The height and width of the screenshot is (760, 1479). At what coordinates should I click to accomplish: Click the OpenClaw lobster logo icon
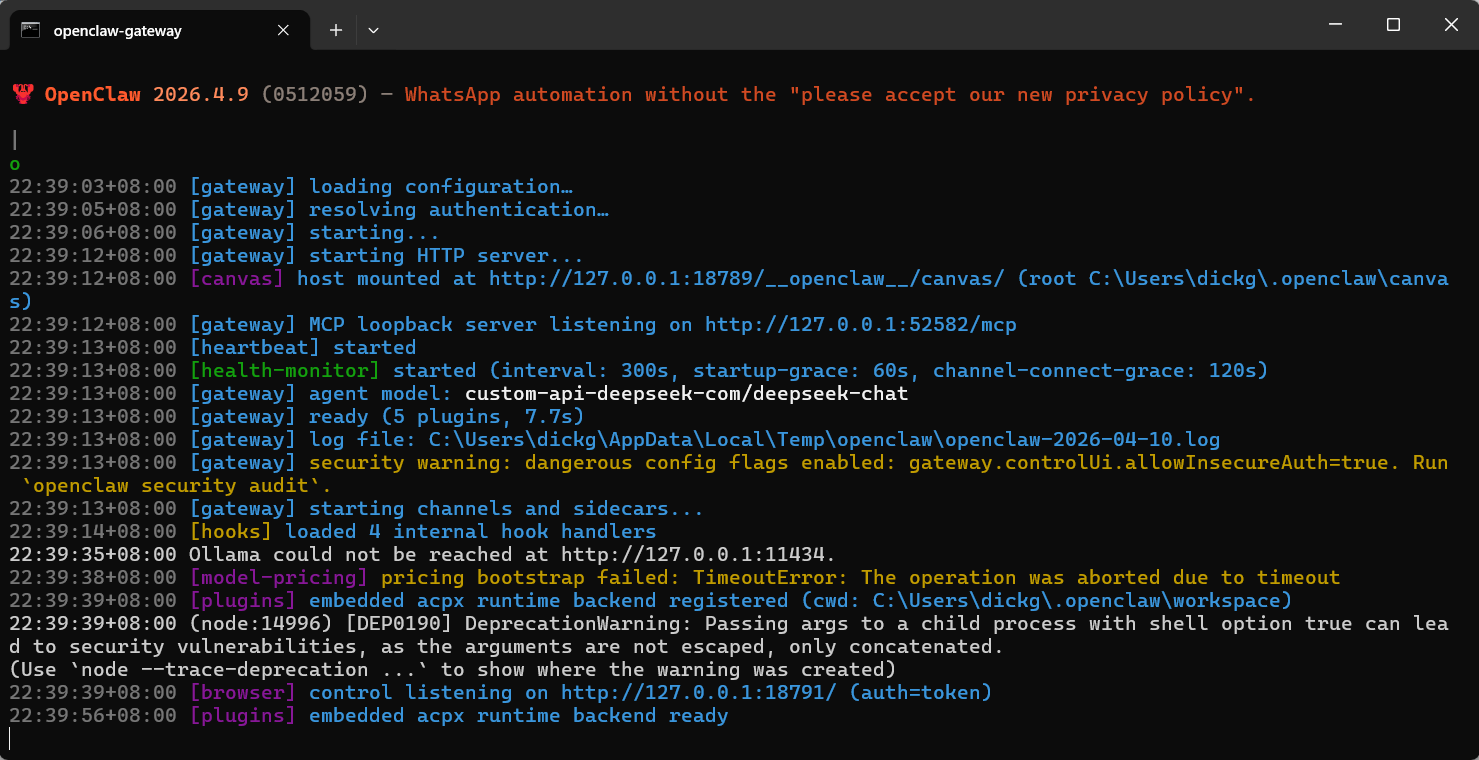22,95
